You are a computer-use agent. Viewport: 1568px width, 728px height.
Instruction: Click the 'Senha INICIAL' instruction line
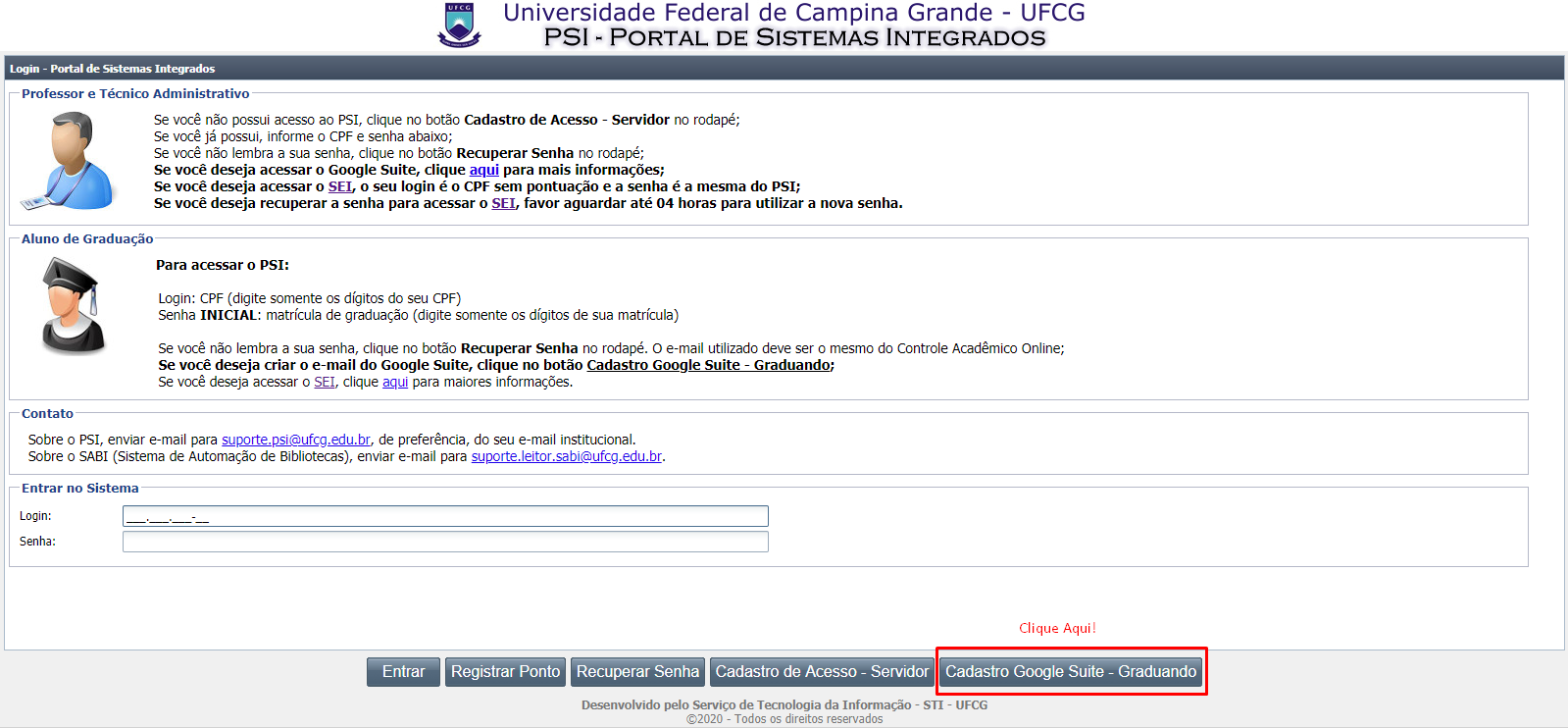click(x=419, y=315)
